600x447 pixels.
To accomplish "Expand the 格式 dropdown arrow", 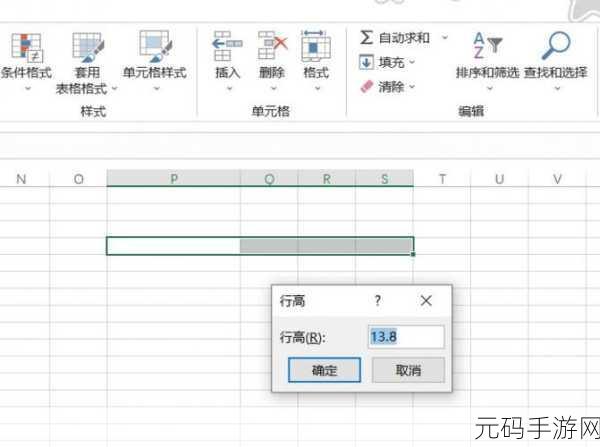I will [318, 88].
